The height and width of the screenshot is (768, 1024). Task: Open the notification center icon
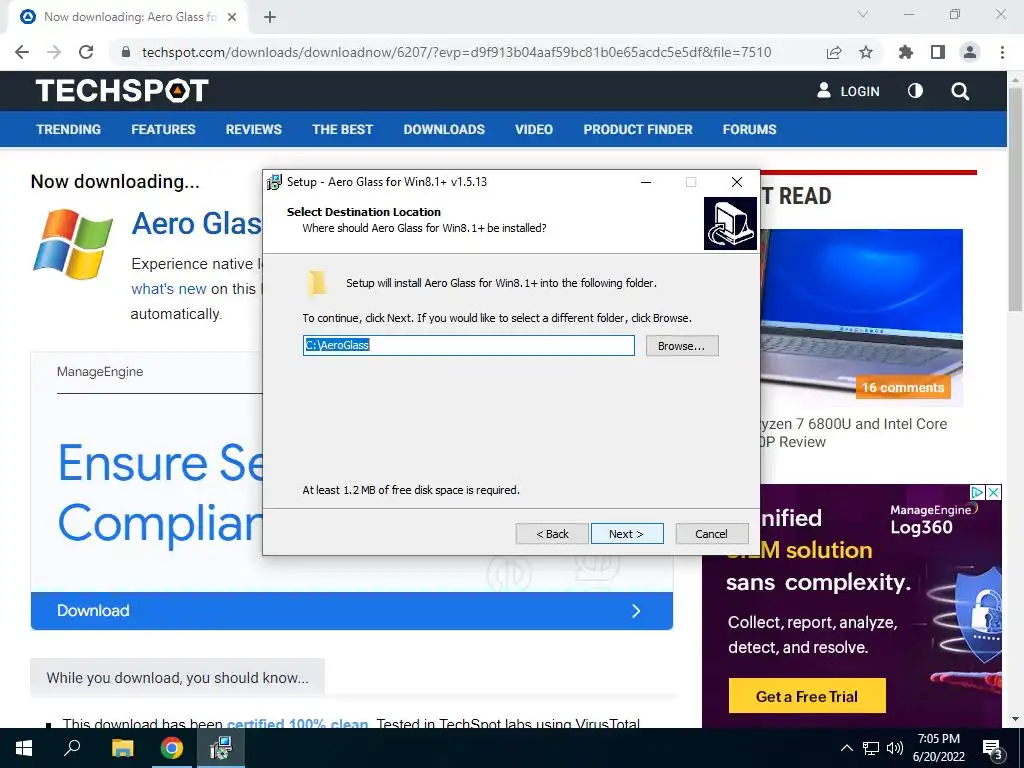tap(992, 748)
